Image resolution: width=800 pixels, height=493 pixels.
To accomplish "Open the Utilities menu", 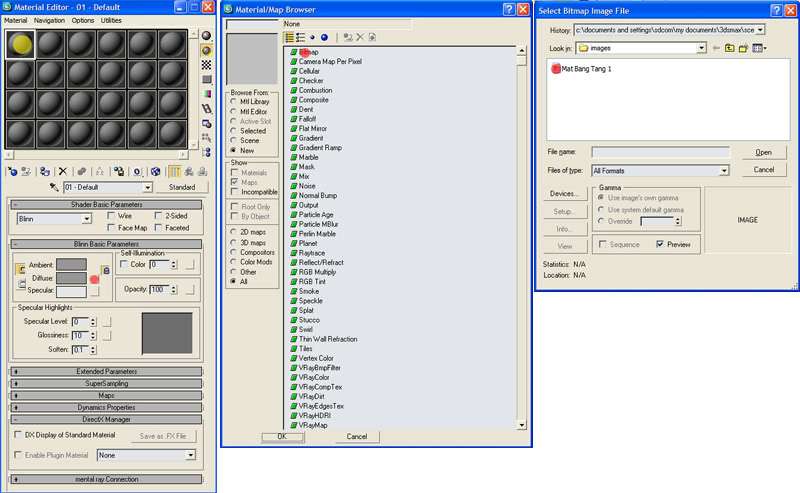I will 111,20.
